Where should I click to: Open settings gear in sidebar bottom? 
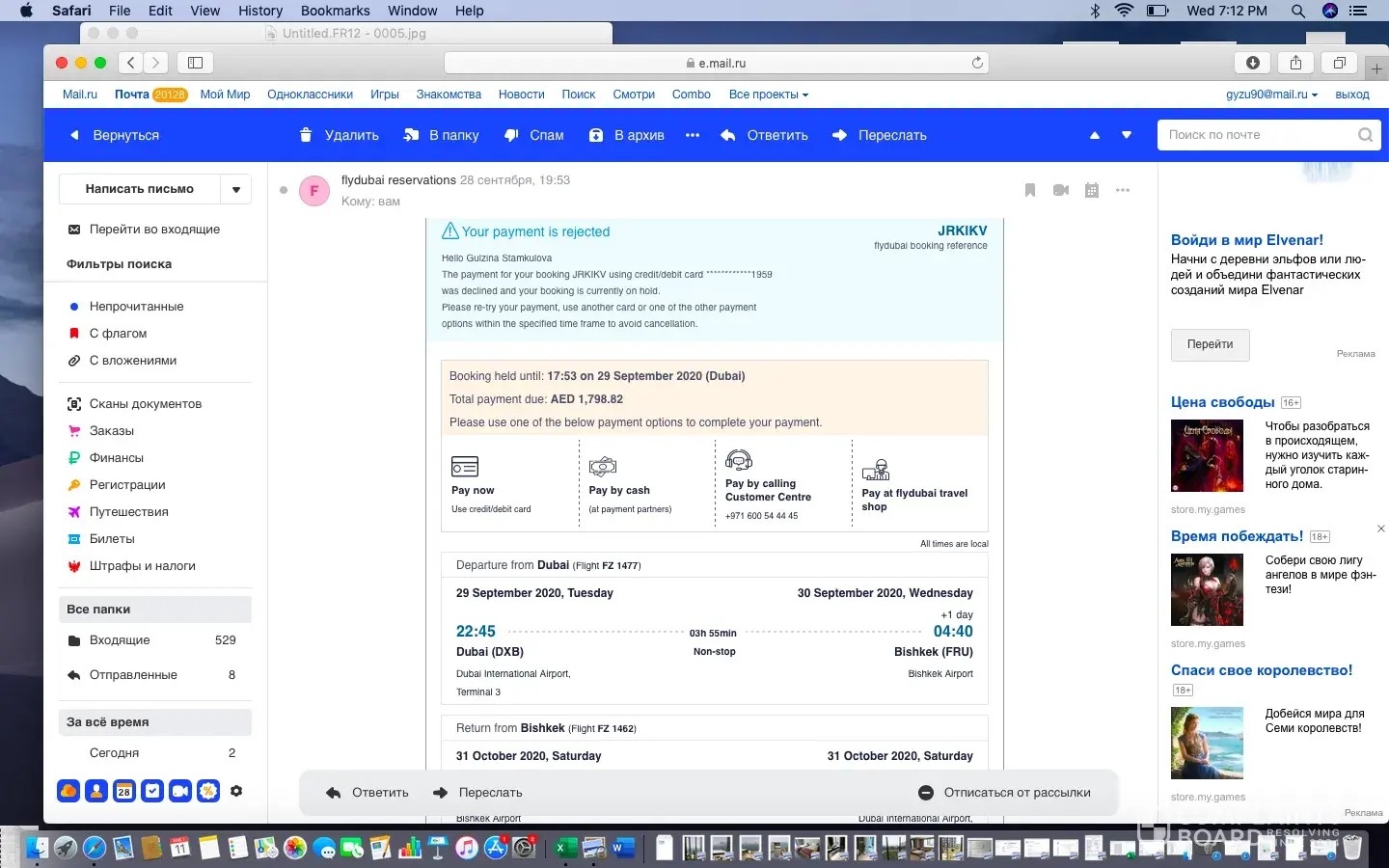[236, 791]
